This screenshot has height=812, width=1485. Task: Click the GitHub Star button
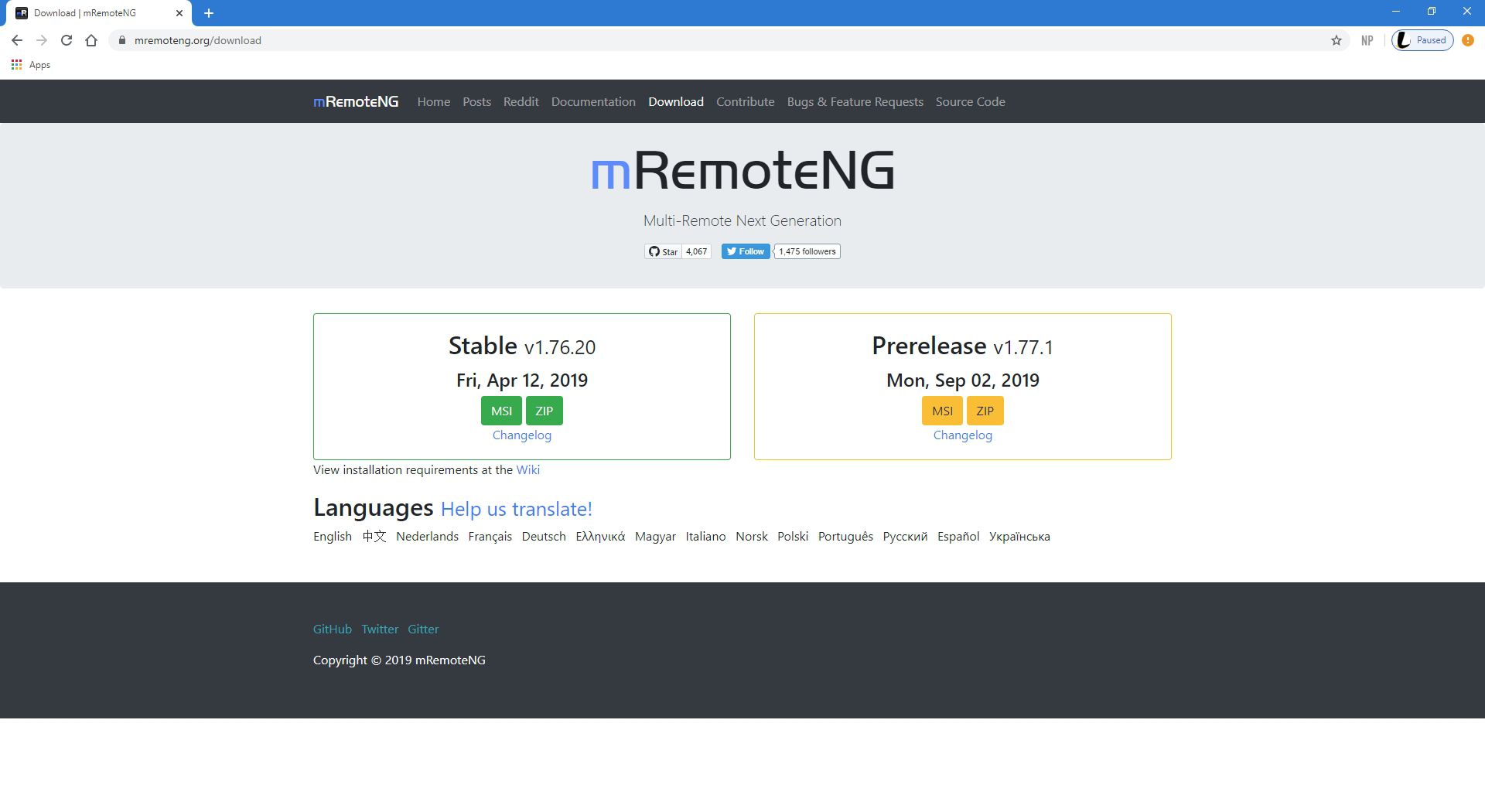point(663,251)
